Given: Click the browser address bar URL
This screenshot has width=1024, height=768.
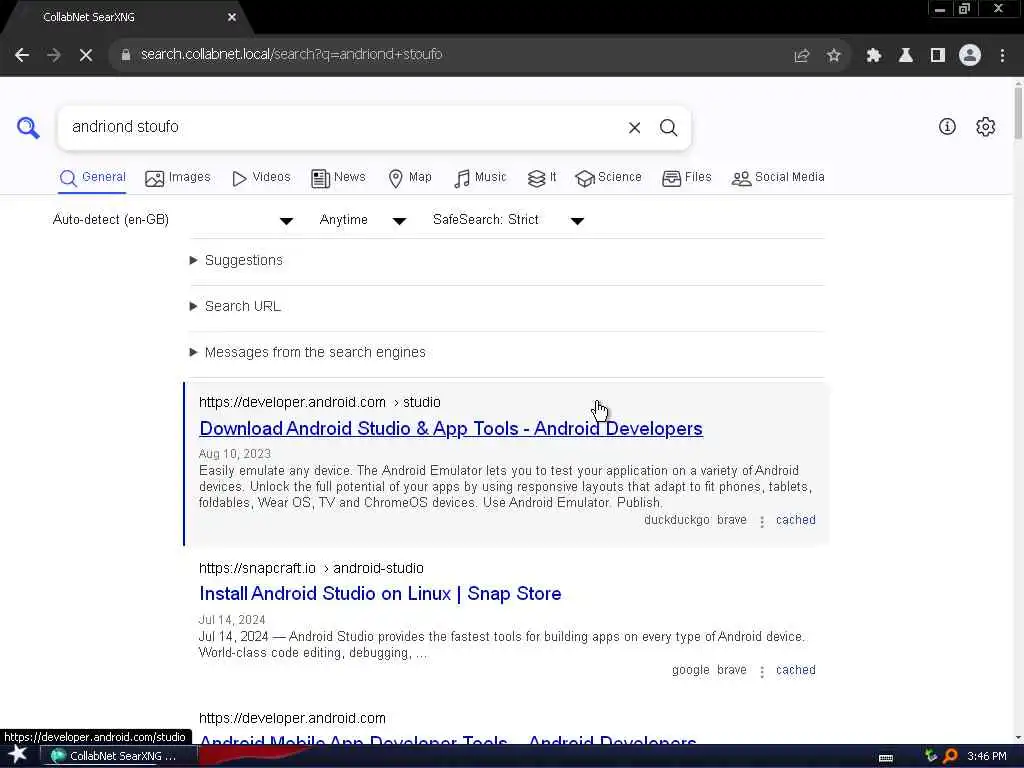Looking at the screenshot, I should (x=291, y=55).
